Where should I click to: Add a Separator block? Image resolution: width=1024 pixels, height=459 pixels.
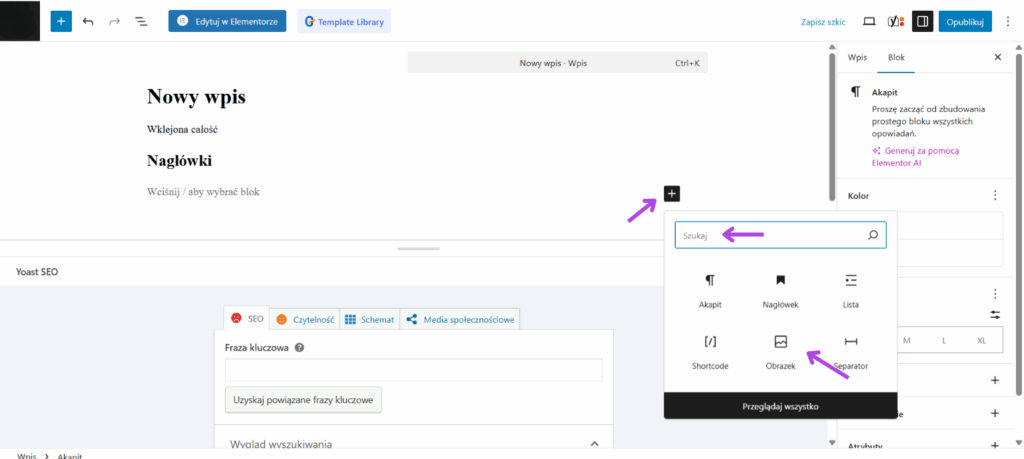(x=851, y=349)
